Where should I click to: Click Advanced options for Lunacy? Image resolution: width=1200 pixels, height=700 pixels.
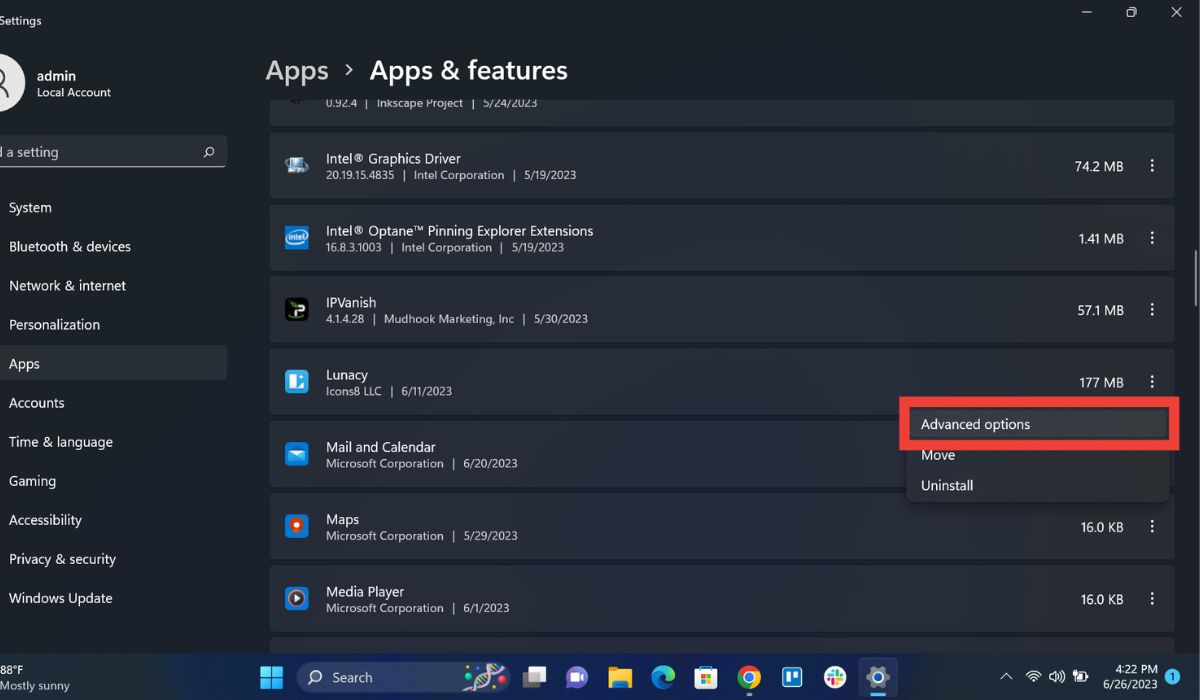[975, 423]
